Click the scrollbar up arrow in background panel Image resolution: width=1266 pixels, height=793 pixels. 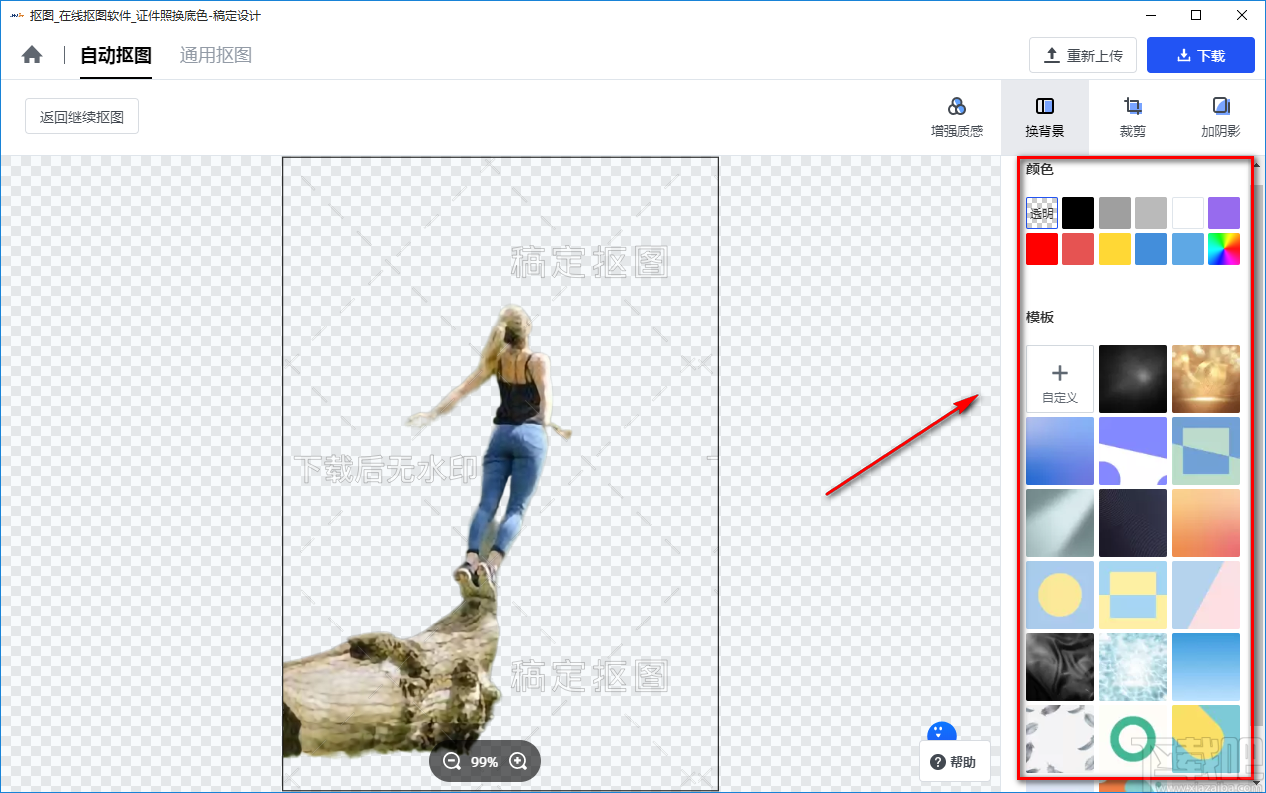(1257, 165)
